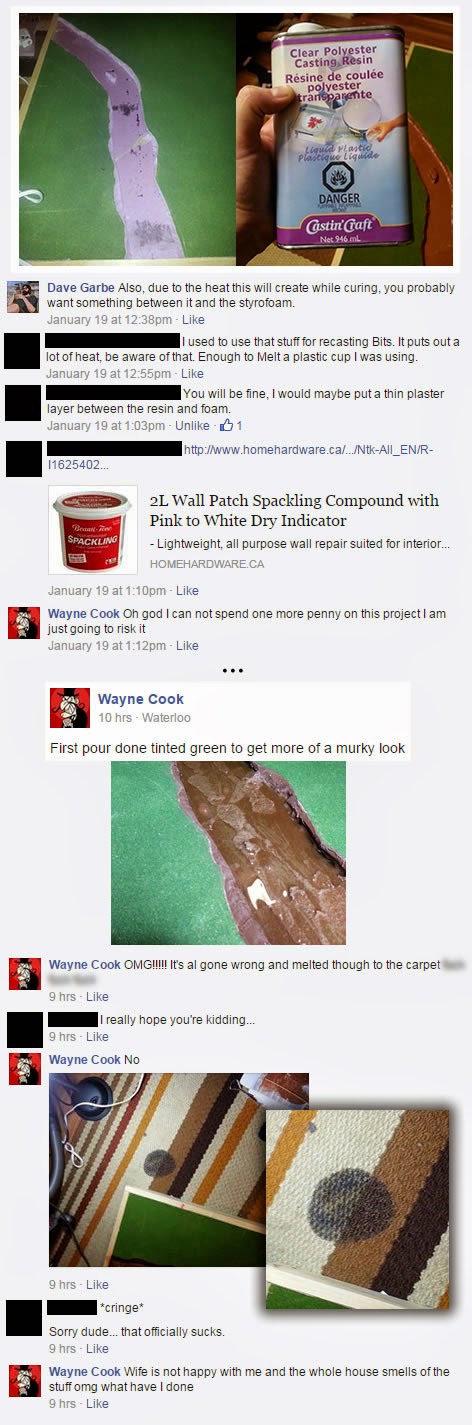
Task: Click avatar next to Wayne Cook's 'No' comment
Action: 24,1069
